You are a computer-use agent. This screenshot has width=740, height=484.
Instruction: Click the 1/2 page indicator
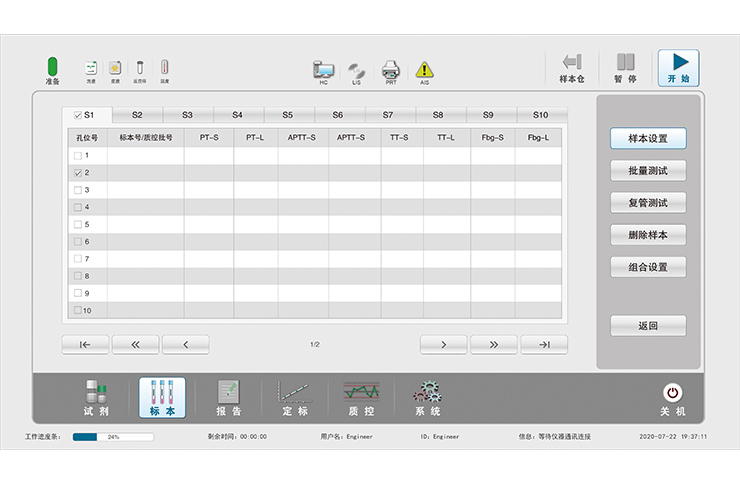point(315,344)
